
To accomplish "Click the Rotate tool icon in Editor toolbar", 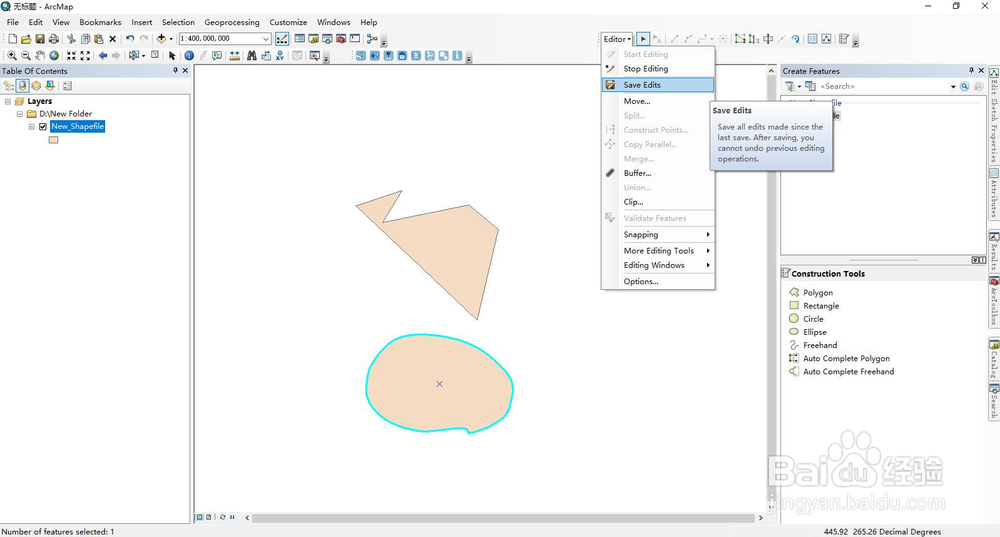I will (796, 39).
